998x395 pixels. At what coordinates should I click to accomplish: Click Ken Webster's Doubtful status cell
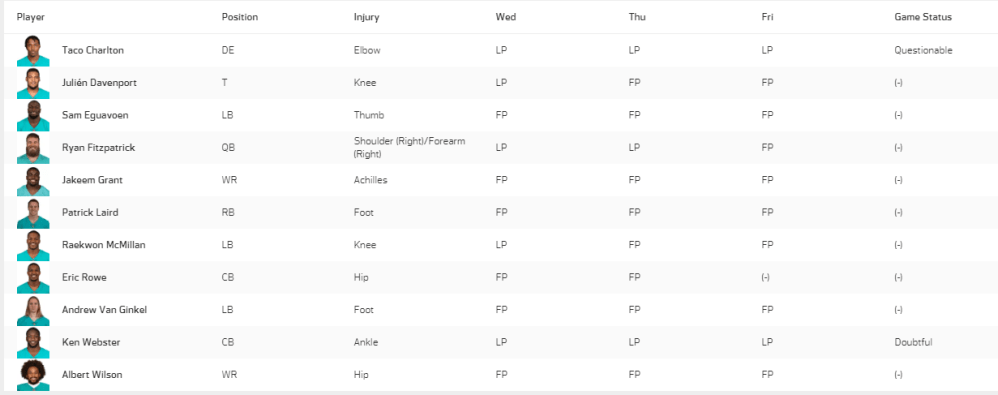913,342
